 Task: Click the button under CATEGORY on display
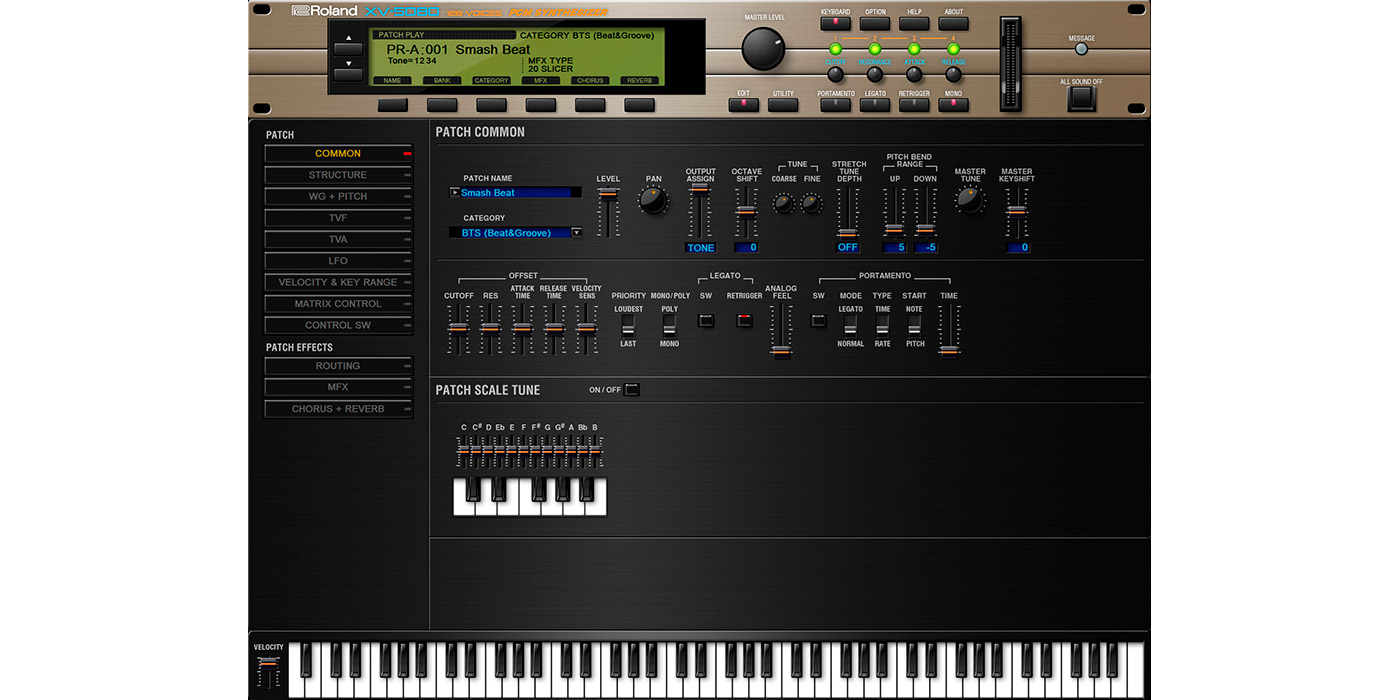[x=491, y=104]
